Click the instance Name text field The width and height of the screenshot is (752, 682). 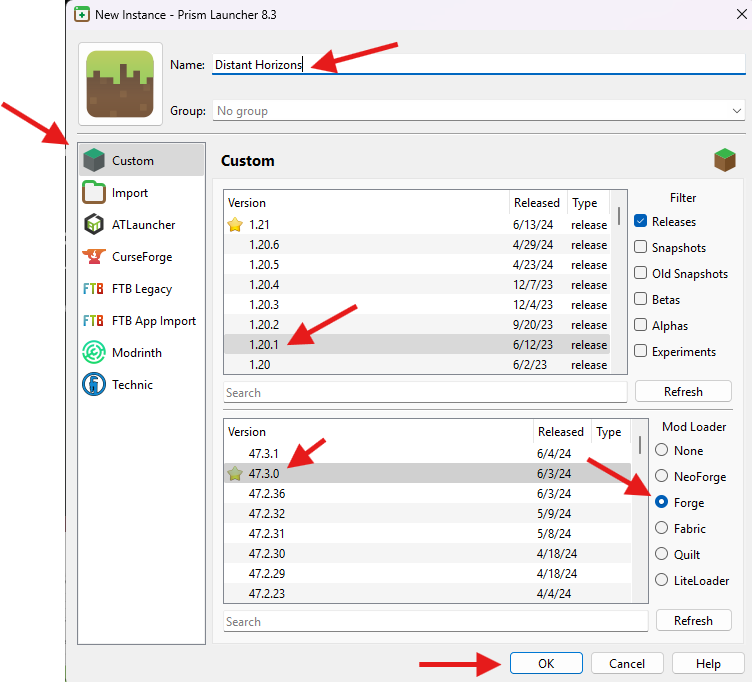pyautogui.click(x=479, y=64)
